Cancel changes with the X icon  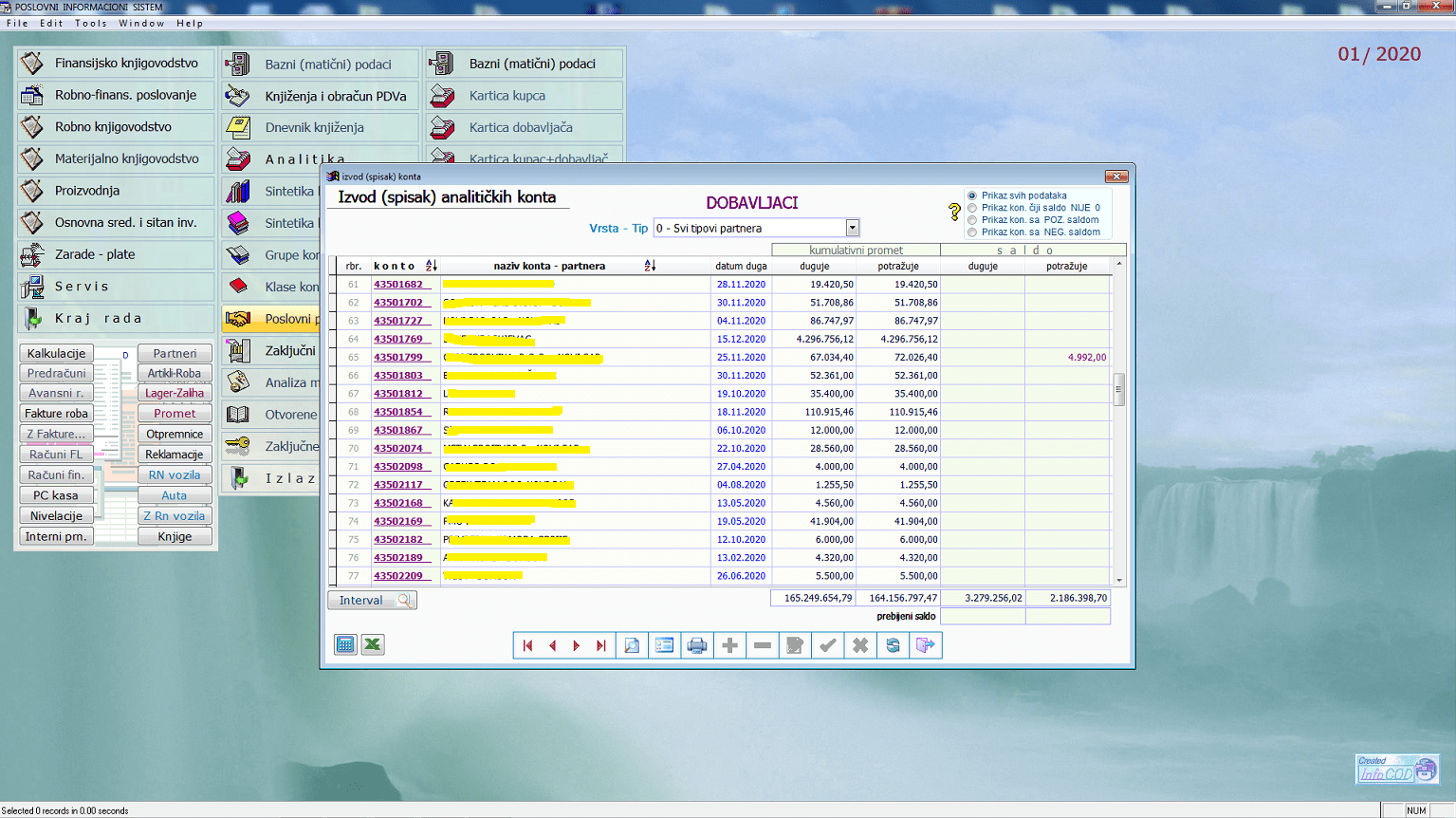coord(860,645)
